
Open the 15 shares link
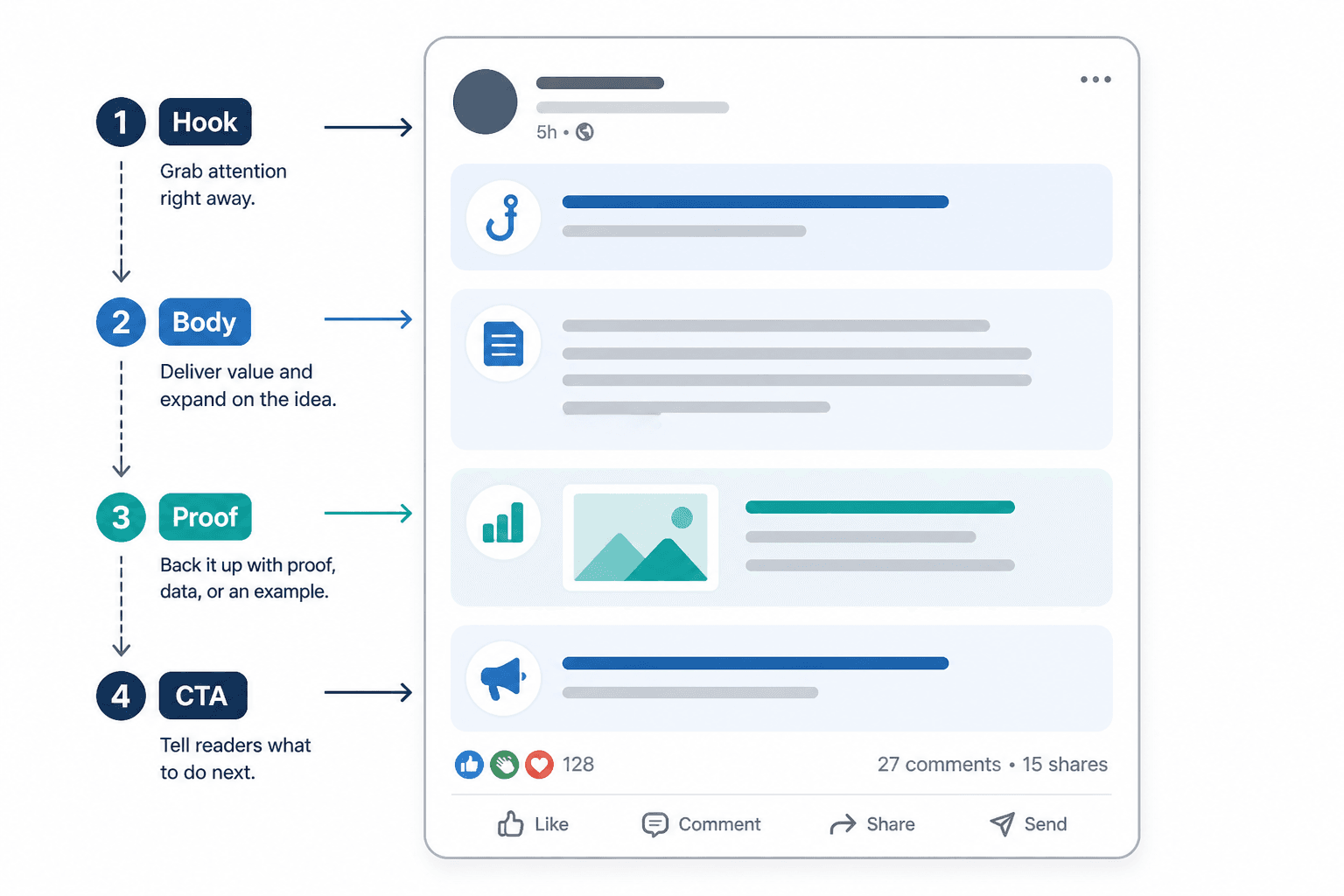(x=1065, y=765)
